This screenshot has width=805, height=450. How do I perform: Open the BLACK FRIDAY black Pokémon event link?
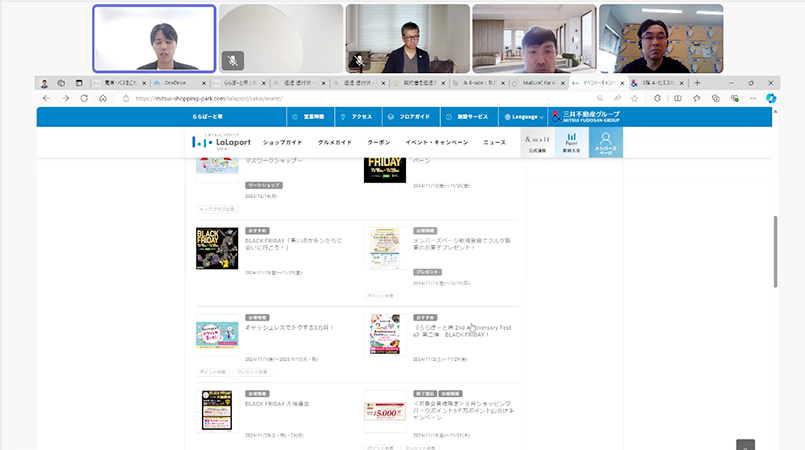click(293, 244)
